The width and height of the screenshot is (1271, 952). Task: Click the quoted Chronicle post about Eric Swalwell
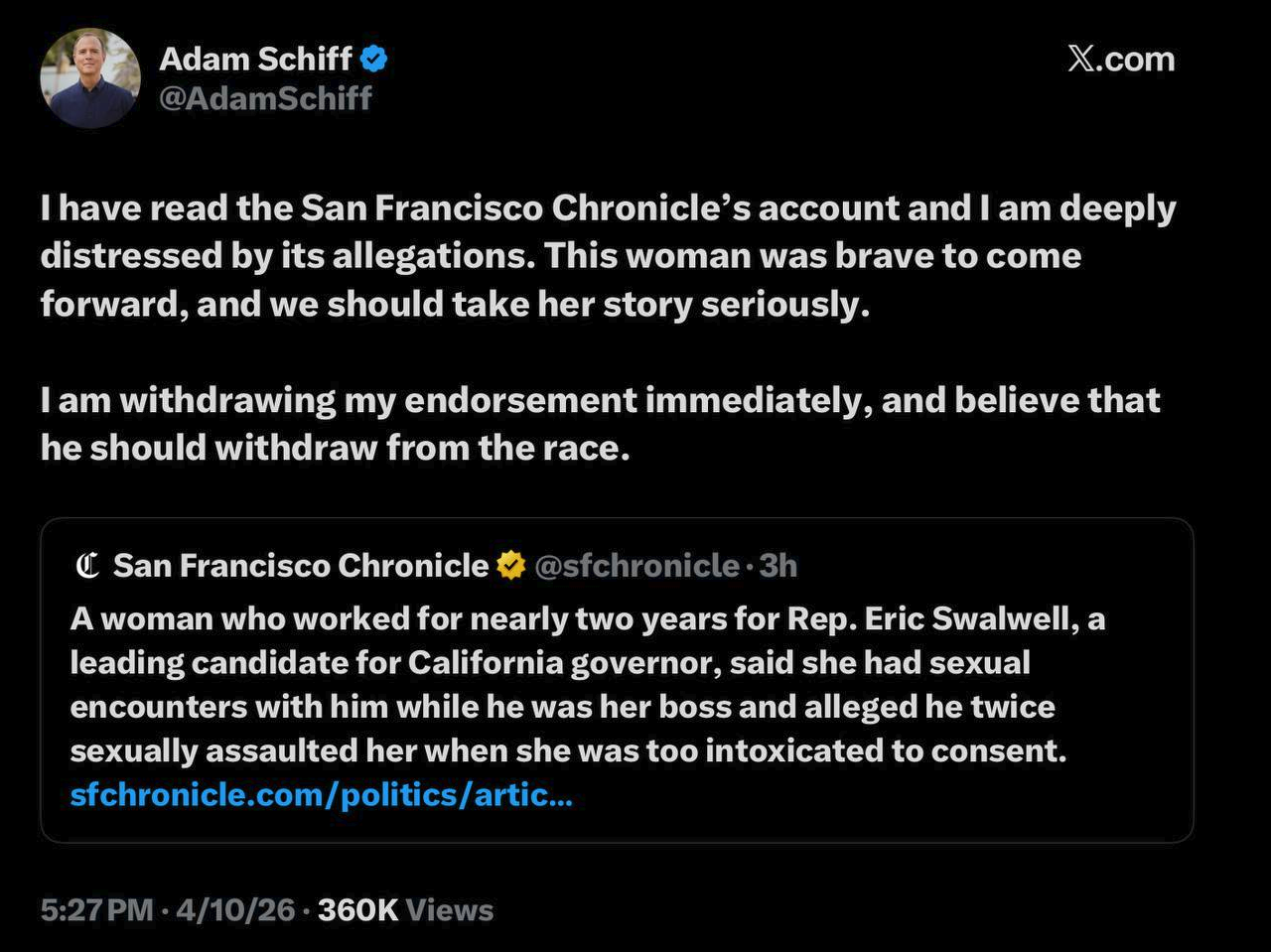pyautogui.click(x=616, y=685)
